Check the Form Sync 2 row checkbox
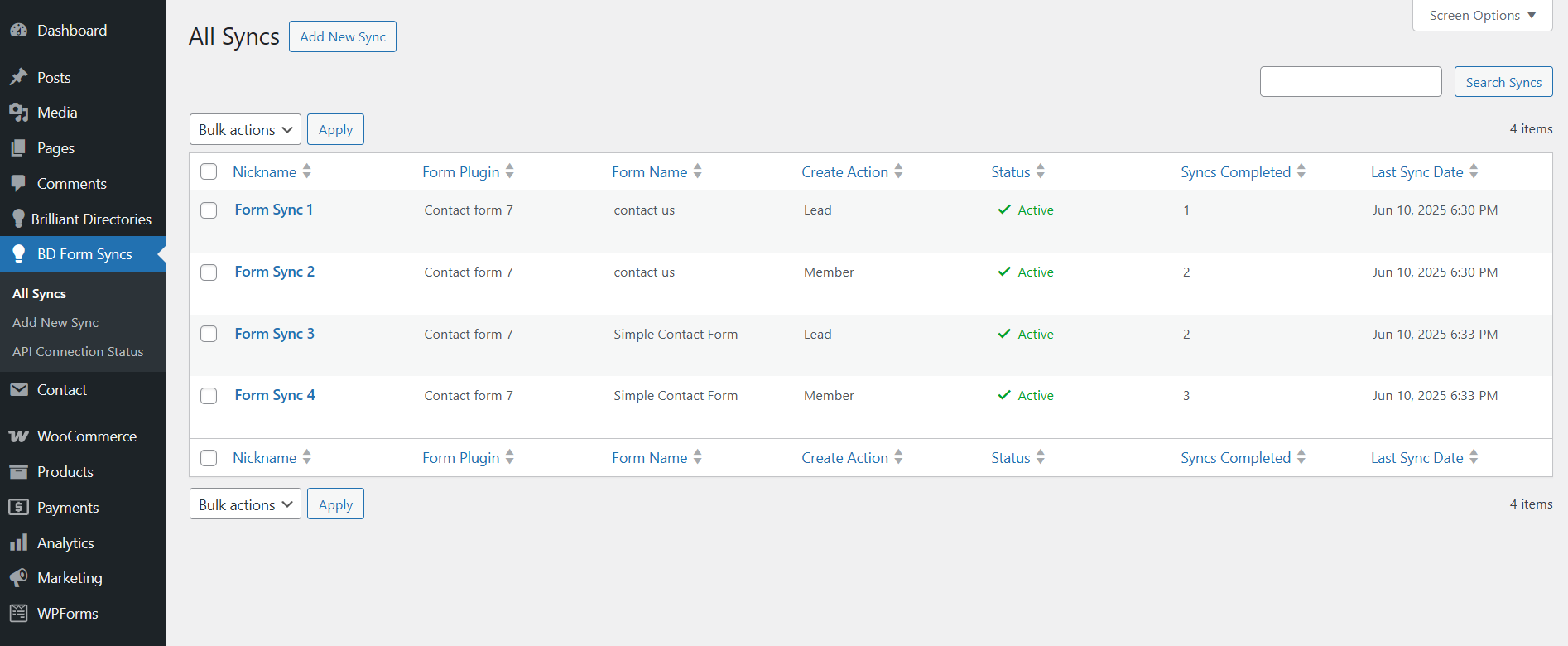This screenshot has width=1568, height=646. (209, 272)
